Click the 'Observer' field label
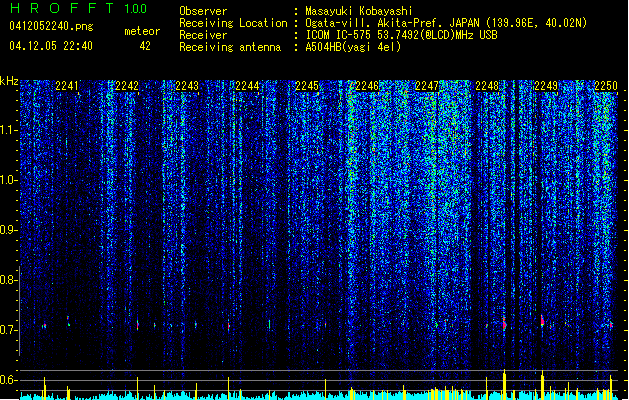Screen dimensions: 629x400 (203, 11)
